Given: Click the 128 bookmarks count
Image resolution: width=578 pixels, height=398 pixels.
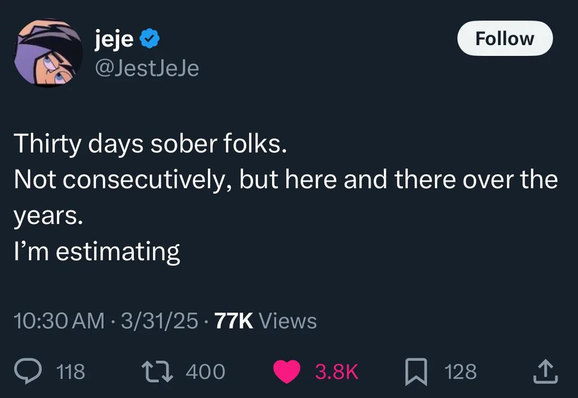Looking at the screenshot, I should click(x=460, y=372).
